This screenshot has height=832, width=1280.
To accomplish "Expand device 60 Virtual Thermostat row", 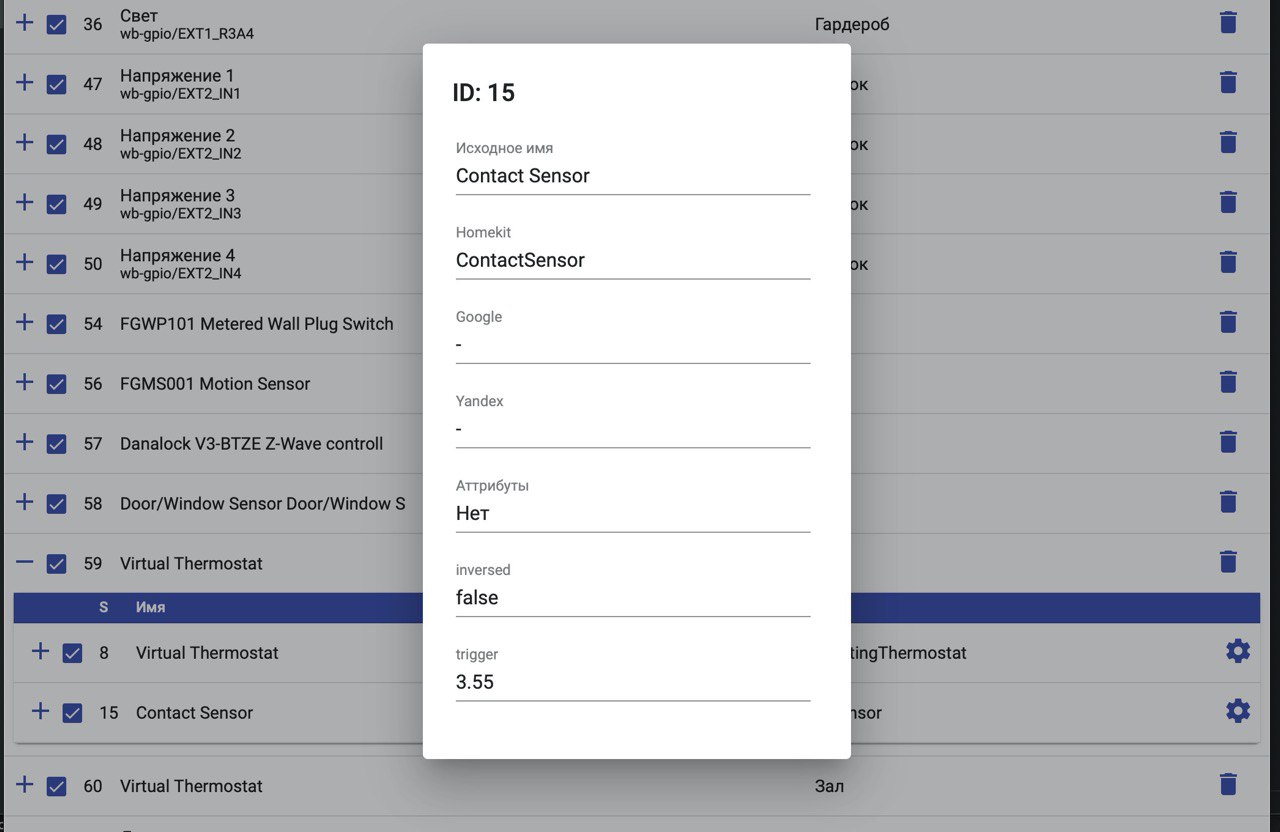I will [25, 784].
